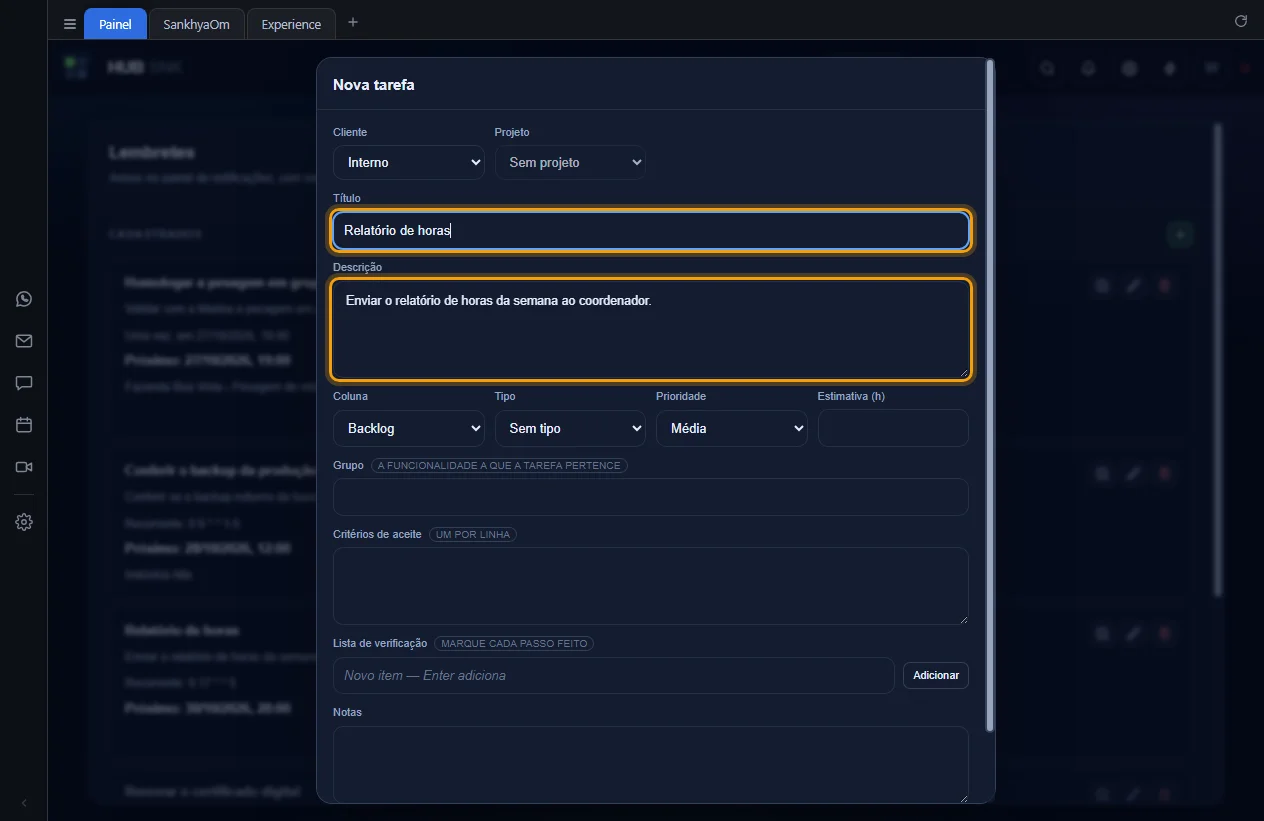Open the mail envelope sidebar icon
The height and width of the screenshot is (821, 1264).
24,341
